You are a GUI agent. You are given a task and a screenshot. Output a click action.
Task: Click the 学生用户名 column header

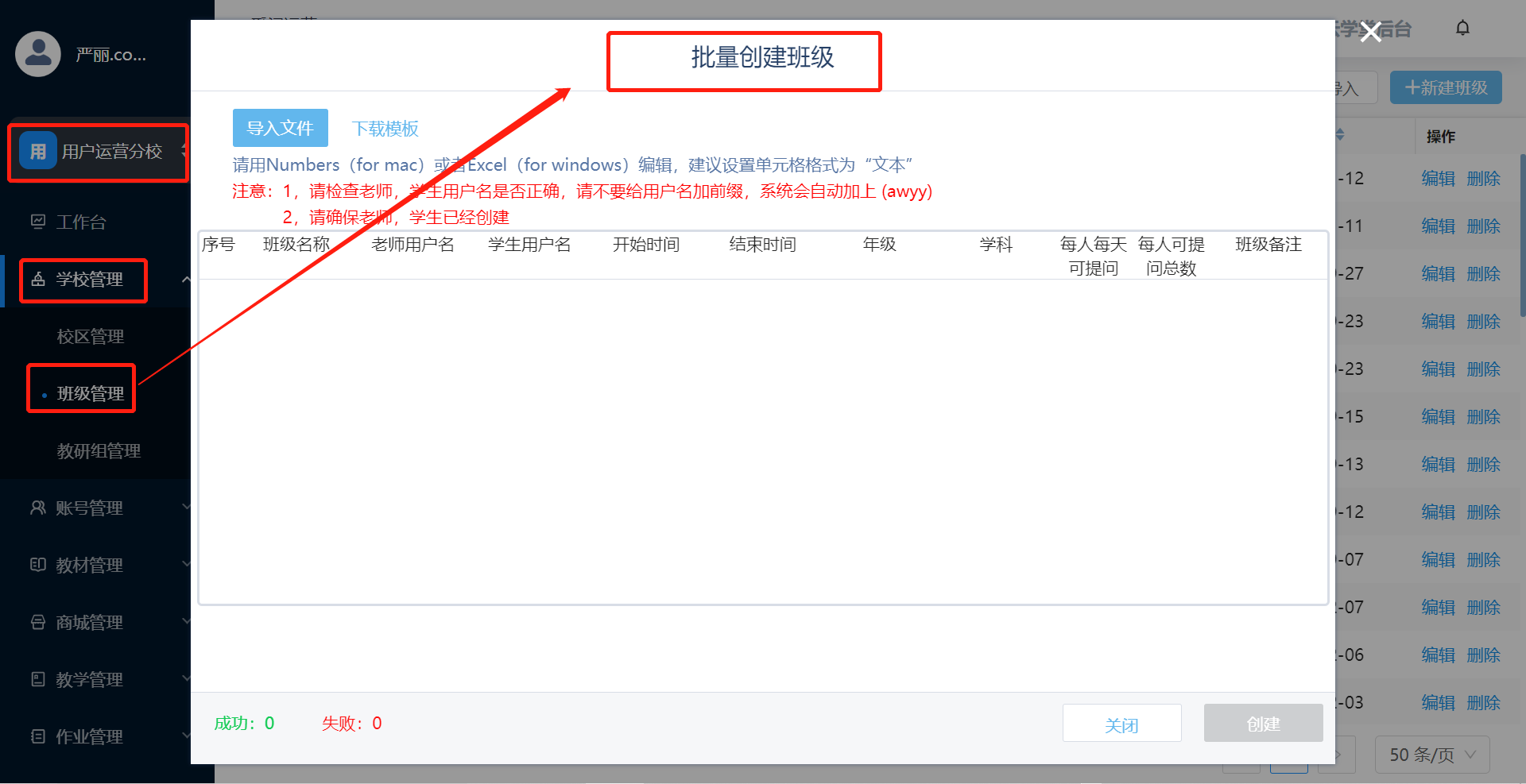point(529,245)
